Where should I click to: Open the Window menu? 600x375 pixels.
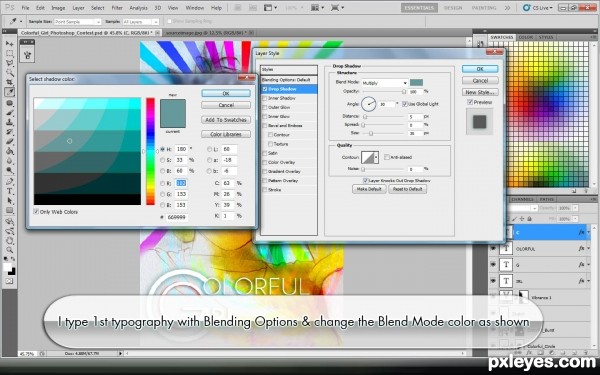pos(194,8)
